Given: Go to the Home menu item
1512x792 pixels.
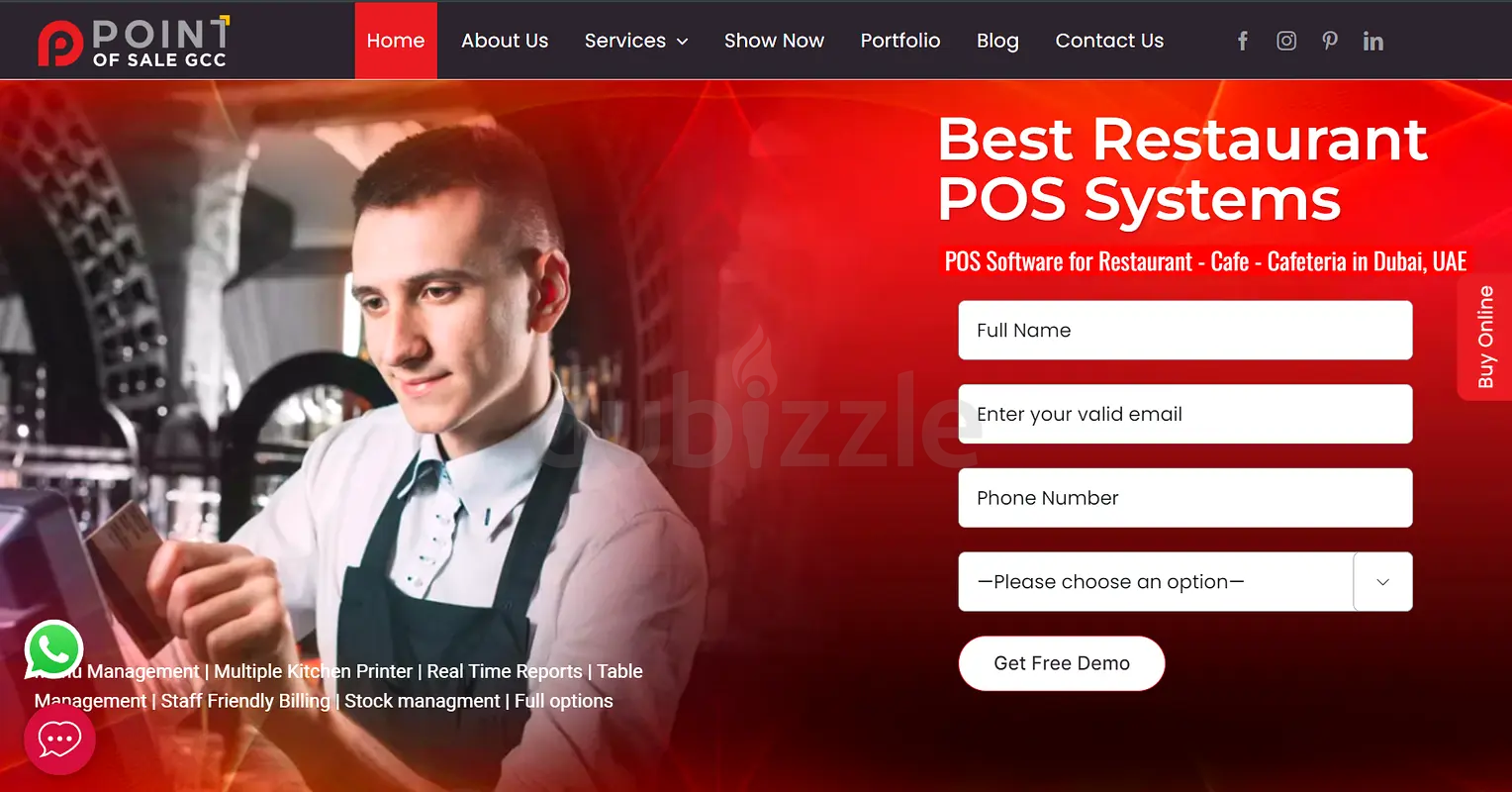Looking at the screenshot, I should [395, 41].
